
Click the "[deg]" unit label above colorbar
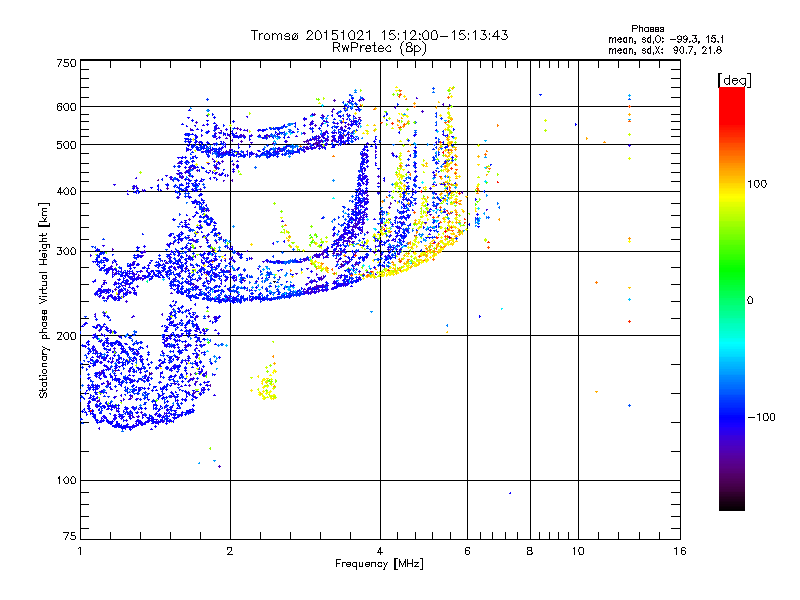734,80
